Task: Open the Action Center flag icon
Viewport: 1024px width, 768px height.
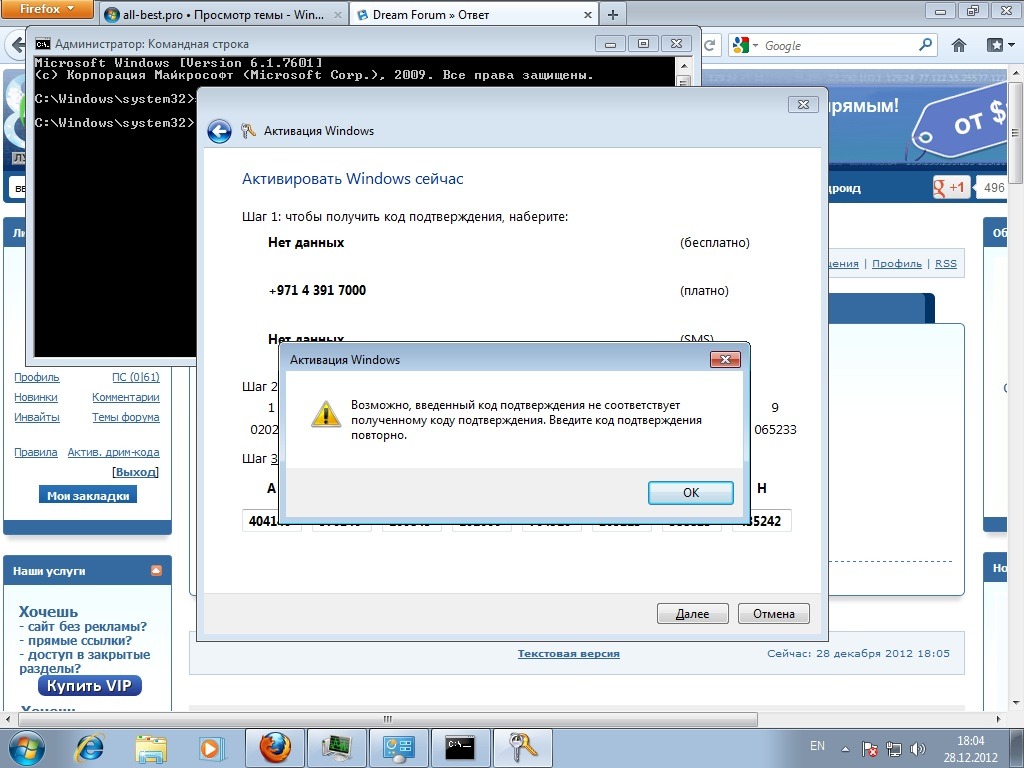Action: click(x=869, y=749)
